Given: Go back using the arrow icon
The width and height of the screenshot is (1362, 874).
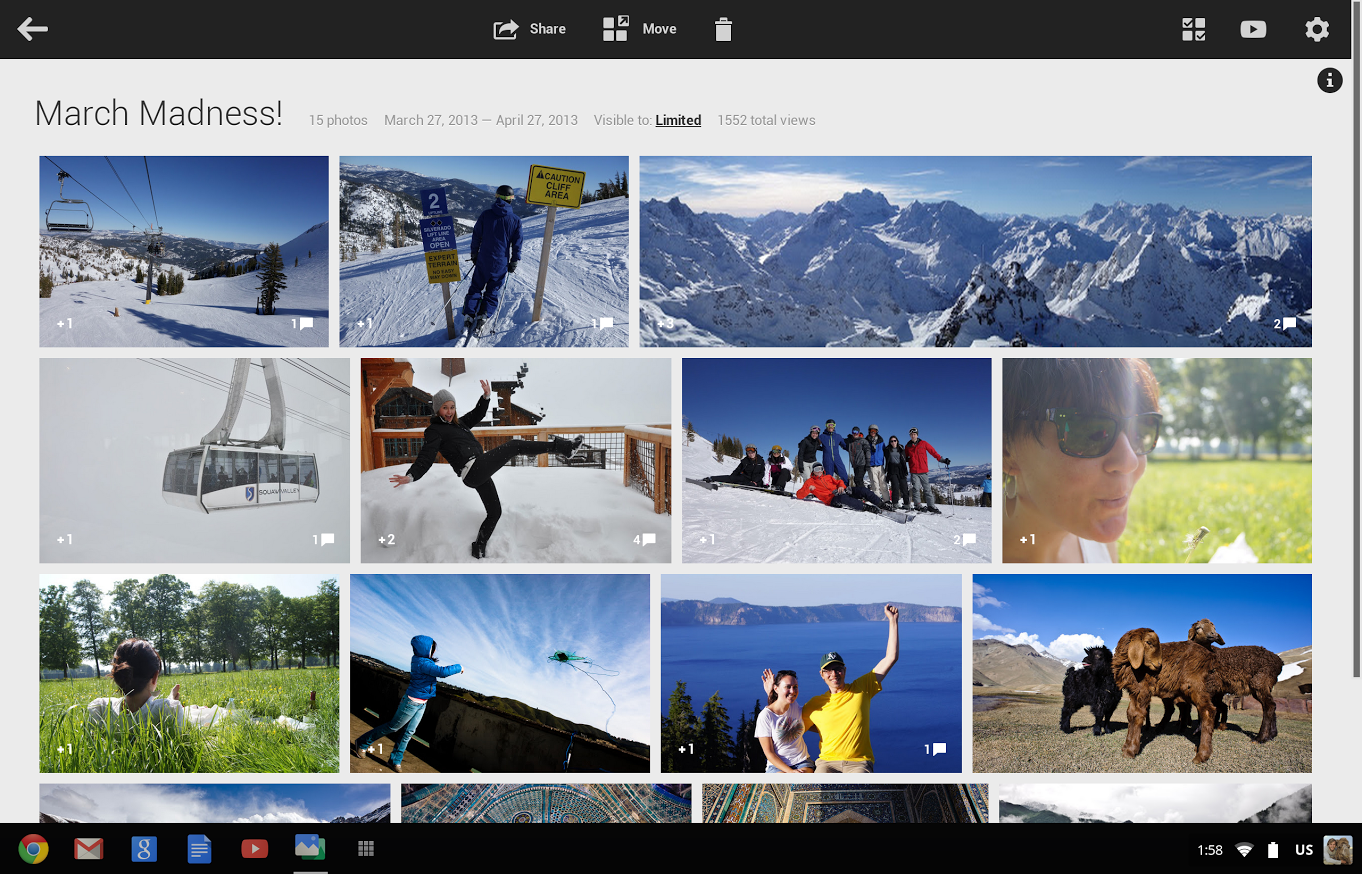Looking at the screenshot, I should click(x=33, y=28).
